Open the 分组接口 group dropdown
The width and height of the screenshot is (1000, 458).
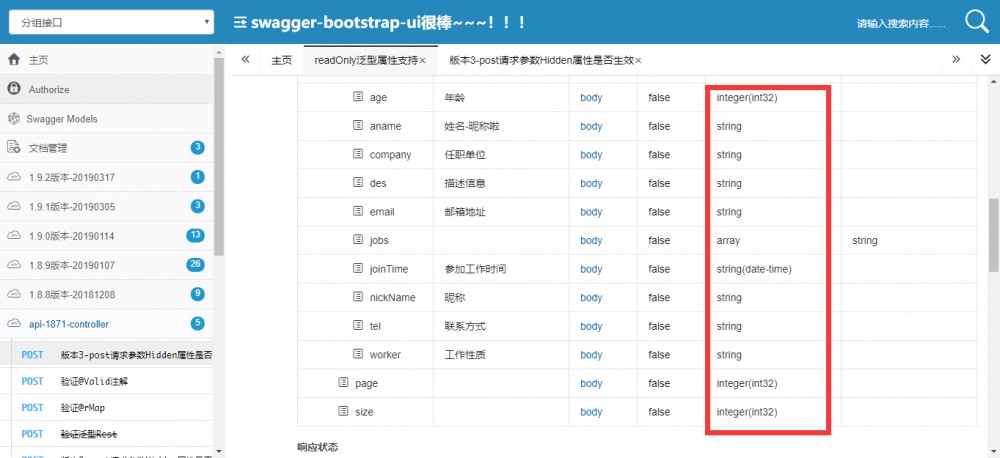(111, 22)
